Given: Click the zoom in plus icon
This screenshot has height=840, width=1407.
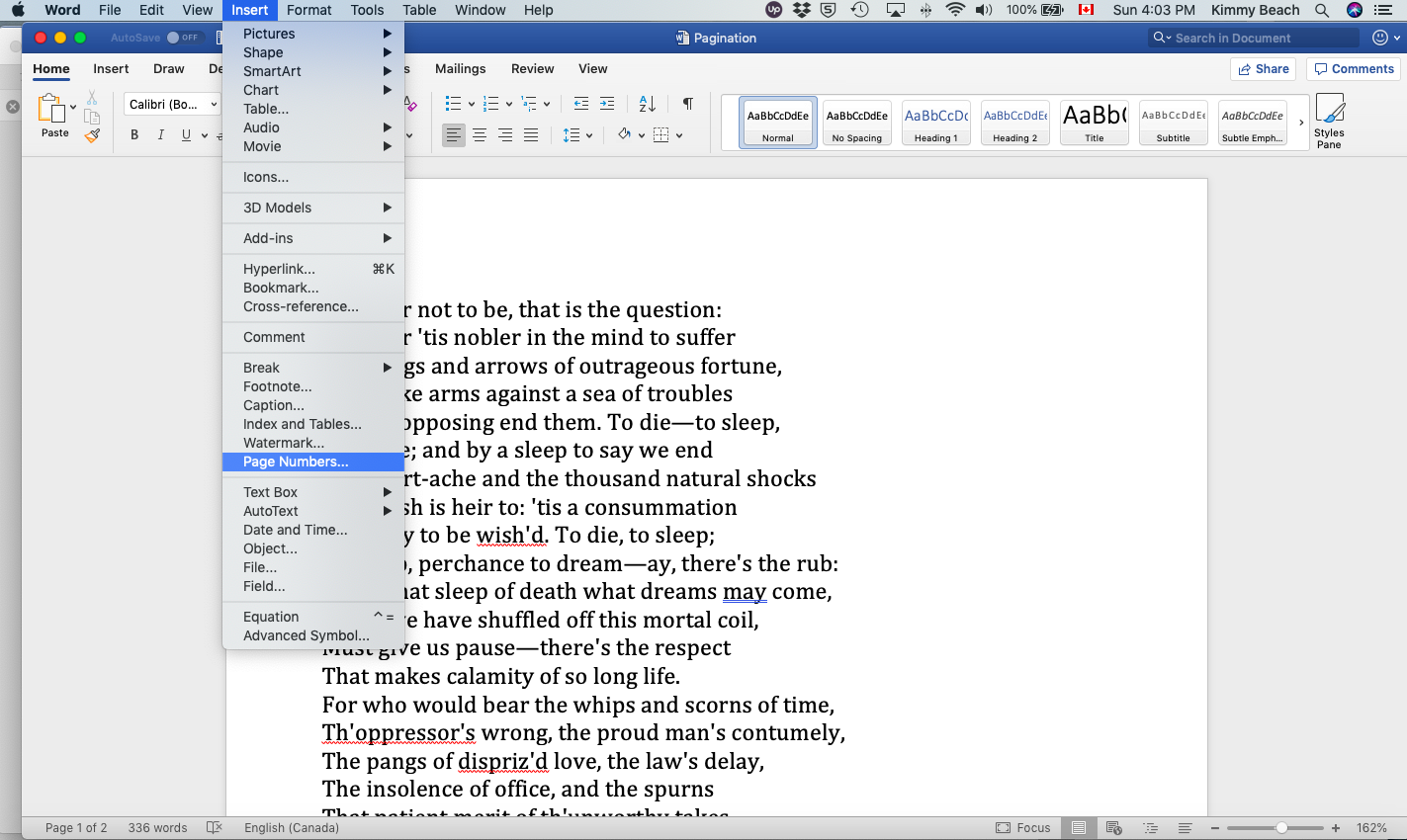Looking at the screenshot, I should click(1336, 828).
